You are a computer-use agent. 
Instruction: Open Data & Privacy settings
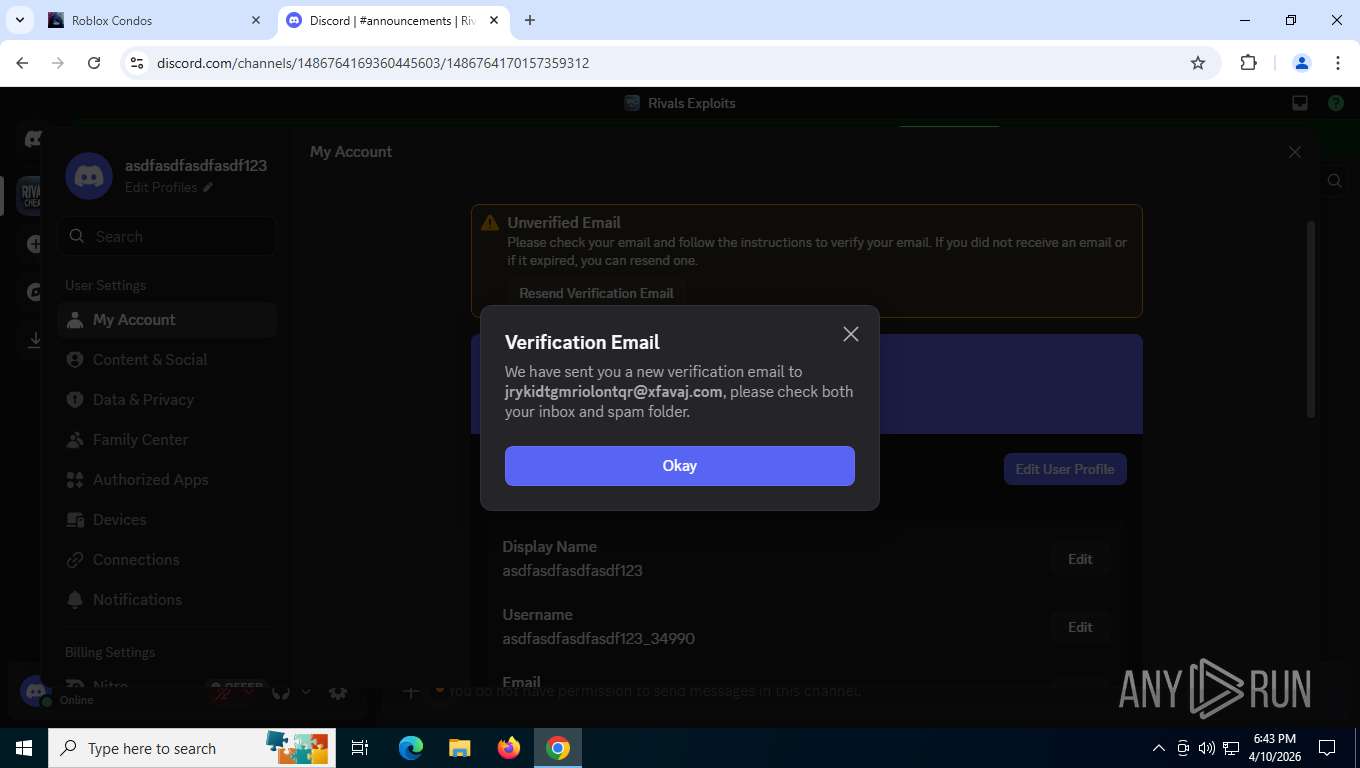[x=168, y=400]
